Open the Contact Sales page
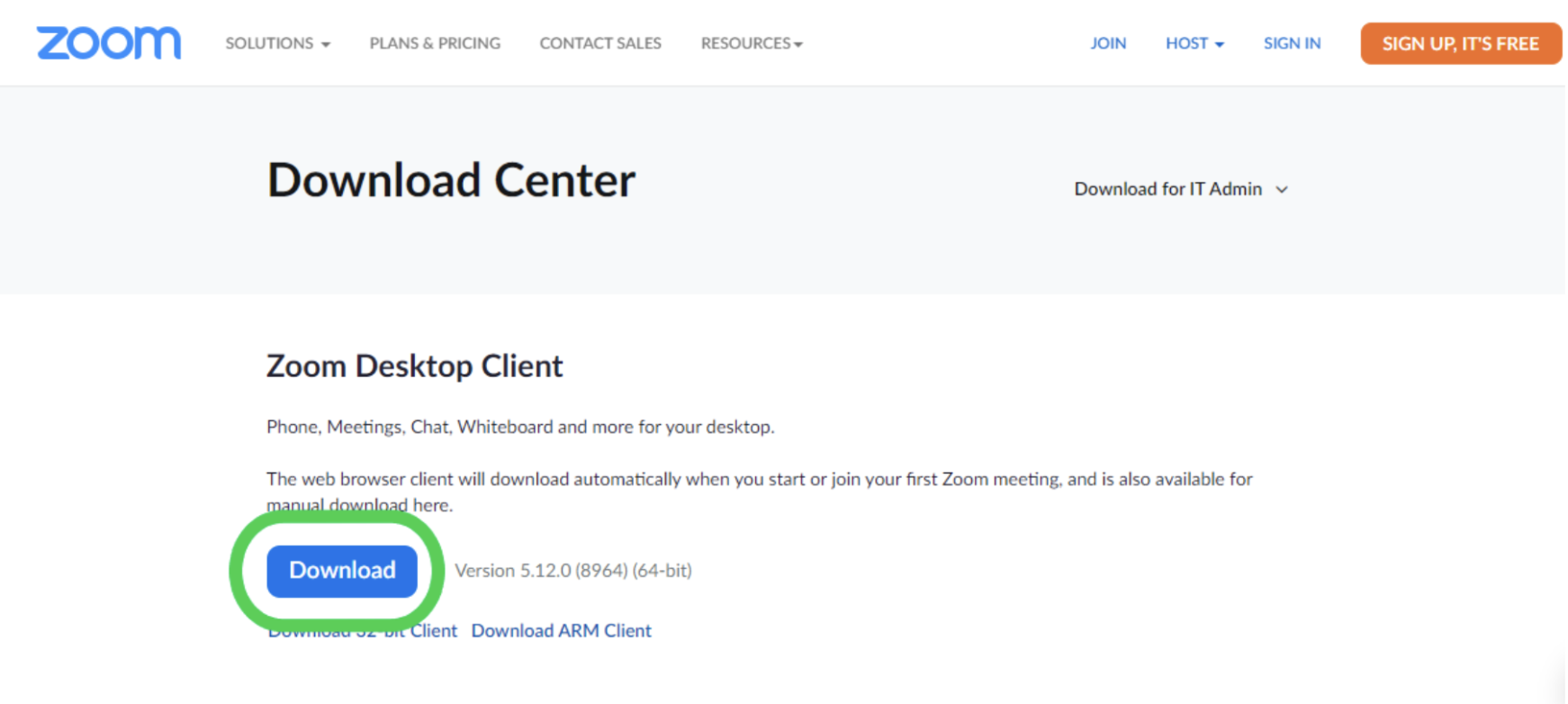The height and width of the screenshot is (704, 1568). coord(600,43)
